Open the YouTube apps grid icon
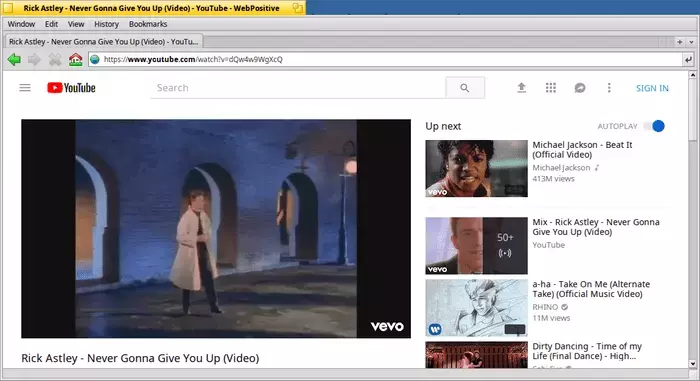 tap(551, 88)
